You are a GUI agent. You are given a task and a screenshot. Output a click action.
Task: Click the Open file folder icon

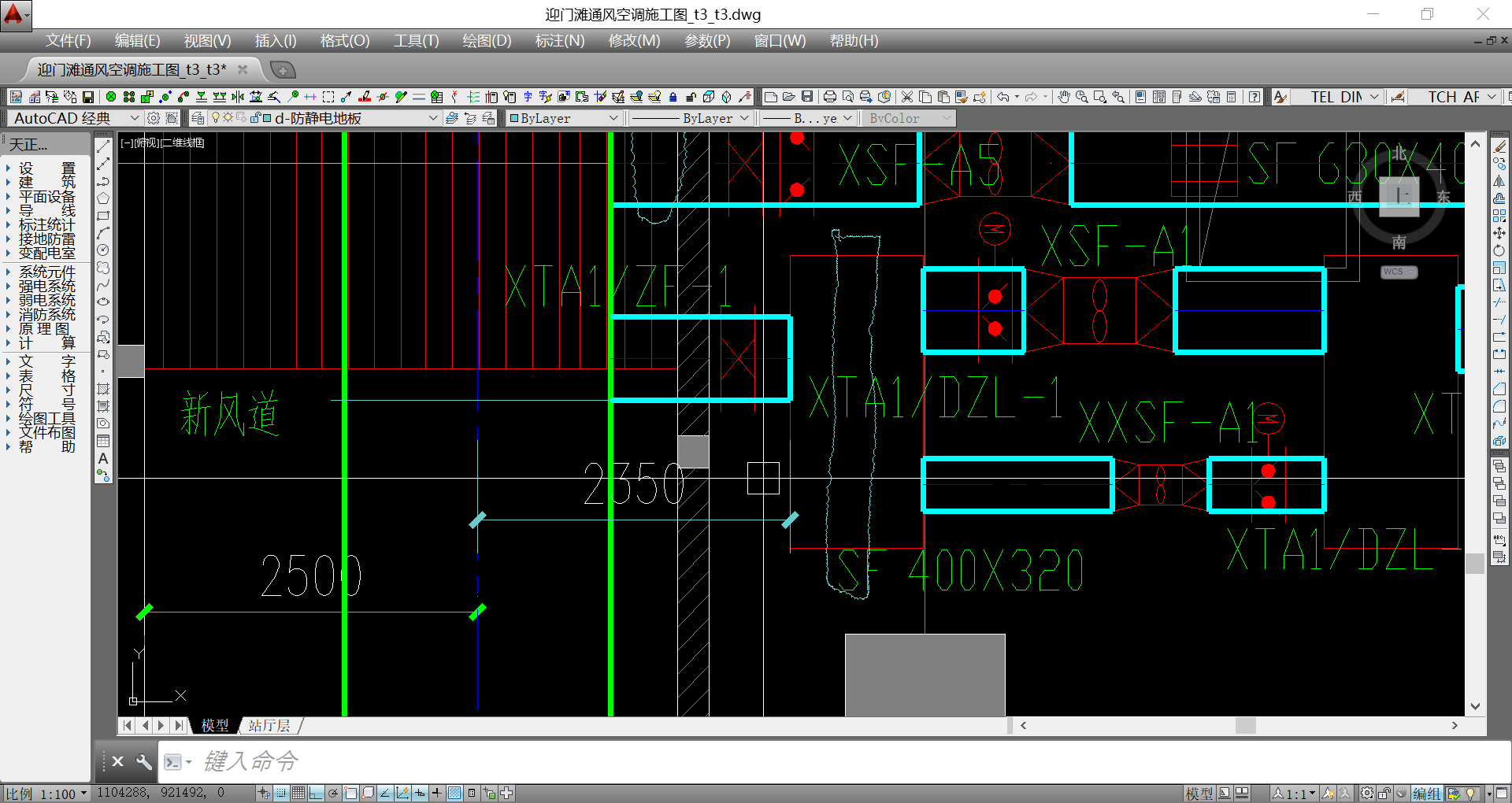click(789, 97)
